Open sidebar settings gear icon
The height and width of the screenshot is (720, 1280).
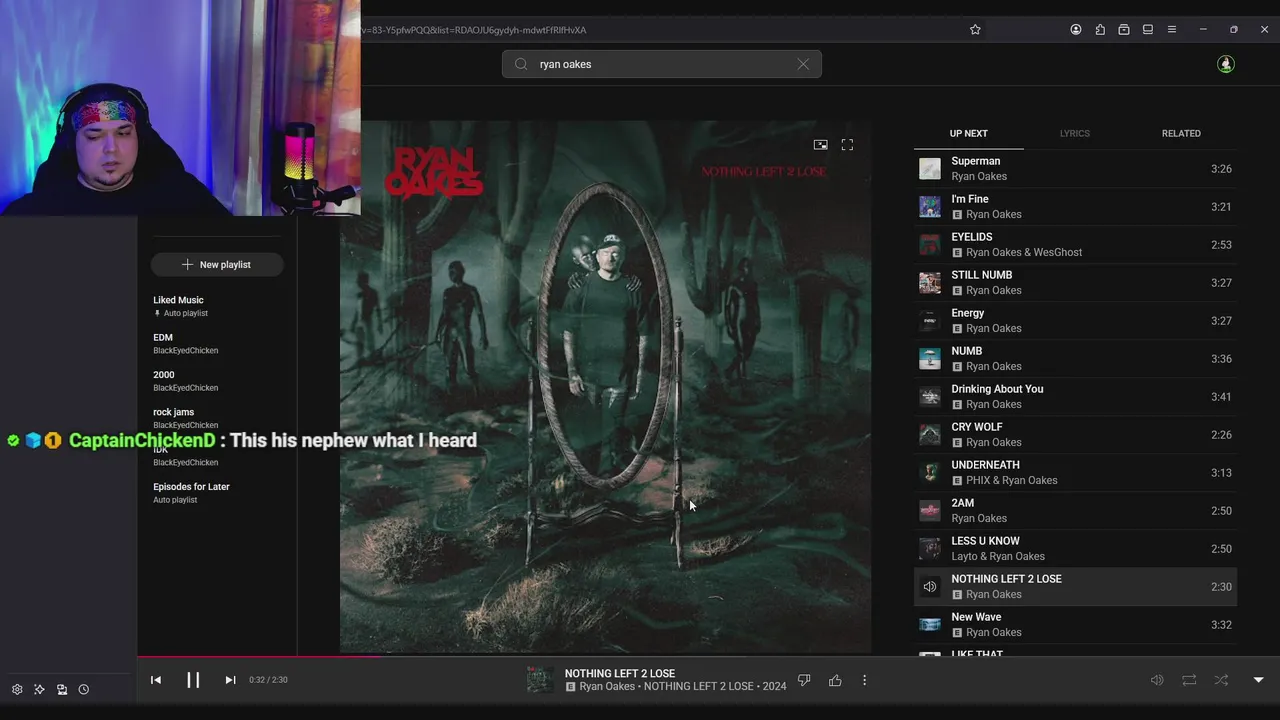(x=17, y=689)
